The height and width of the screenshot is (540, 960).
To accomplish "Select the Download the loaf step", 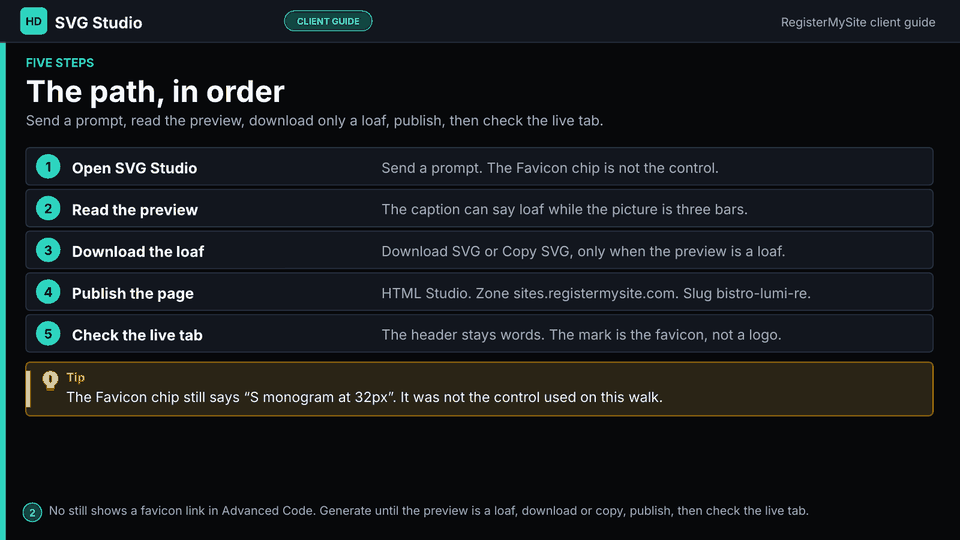I will (479, 250).
